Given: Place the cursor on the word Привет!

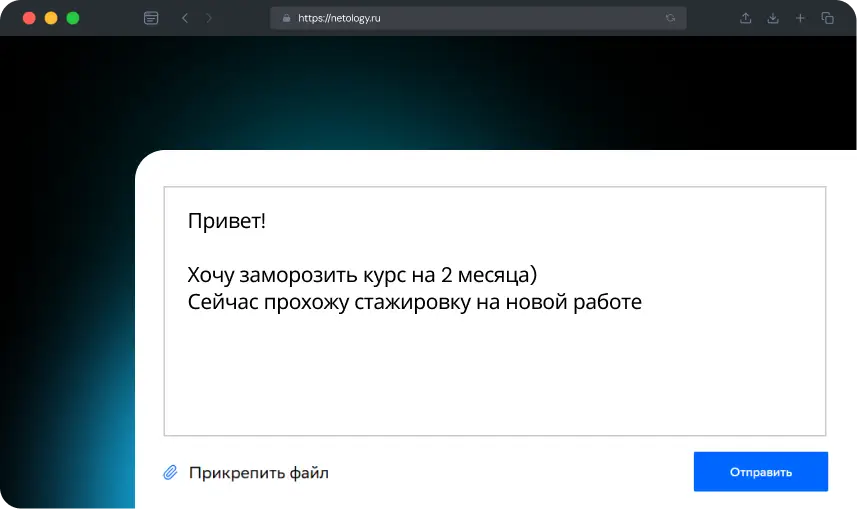Looking at the screenshot, I should pos(227,221).
